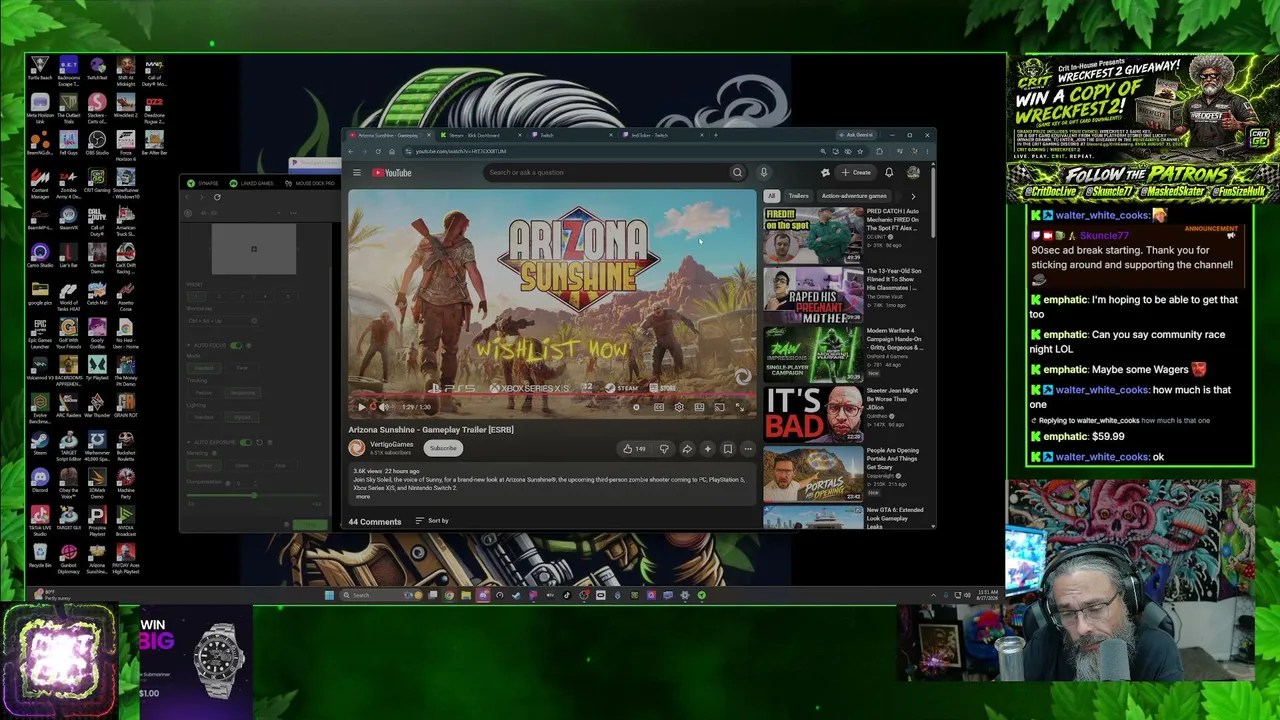Open the 'Modern Warfare 4 Campaign Hands-On' video title
The width and height of the screenshot is (1280, 720).
point(894,339)
